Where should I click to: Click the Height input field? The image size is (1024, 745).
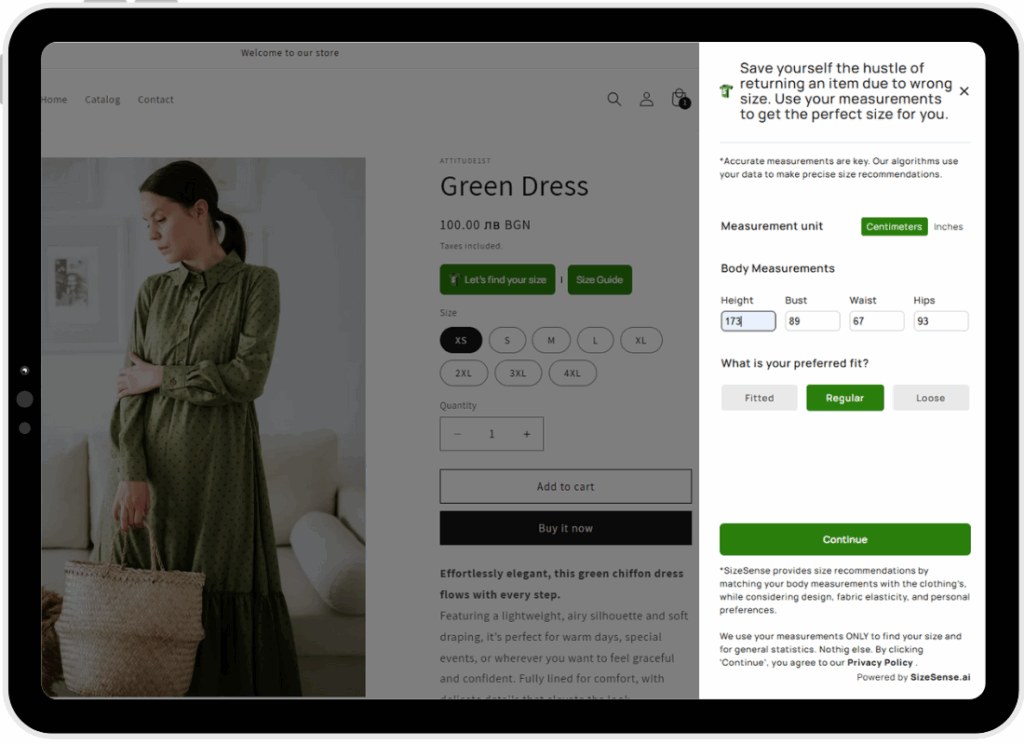pyautogui.click(x=748, y=321)
